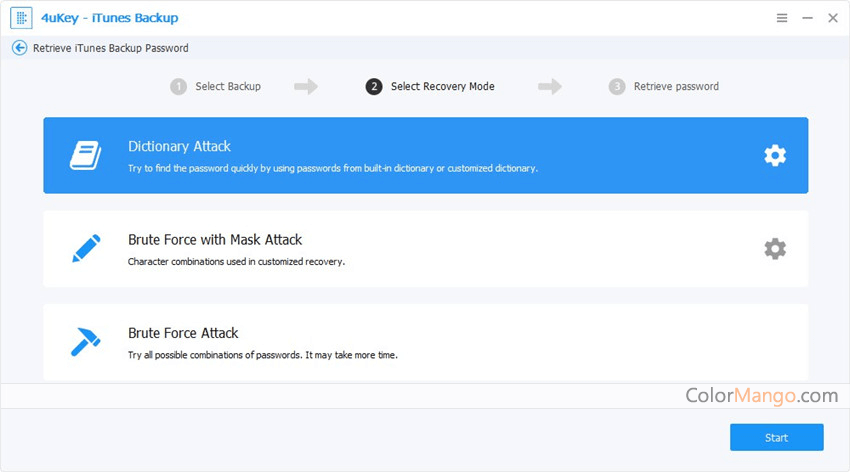Click the Brute Force Attack hammer icon
Screen dimensions: 850x472
pyautogui.click(x=85, y=342)
